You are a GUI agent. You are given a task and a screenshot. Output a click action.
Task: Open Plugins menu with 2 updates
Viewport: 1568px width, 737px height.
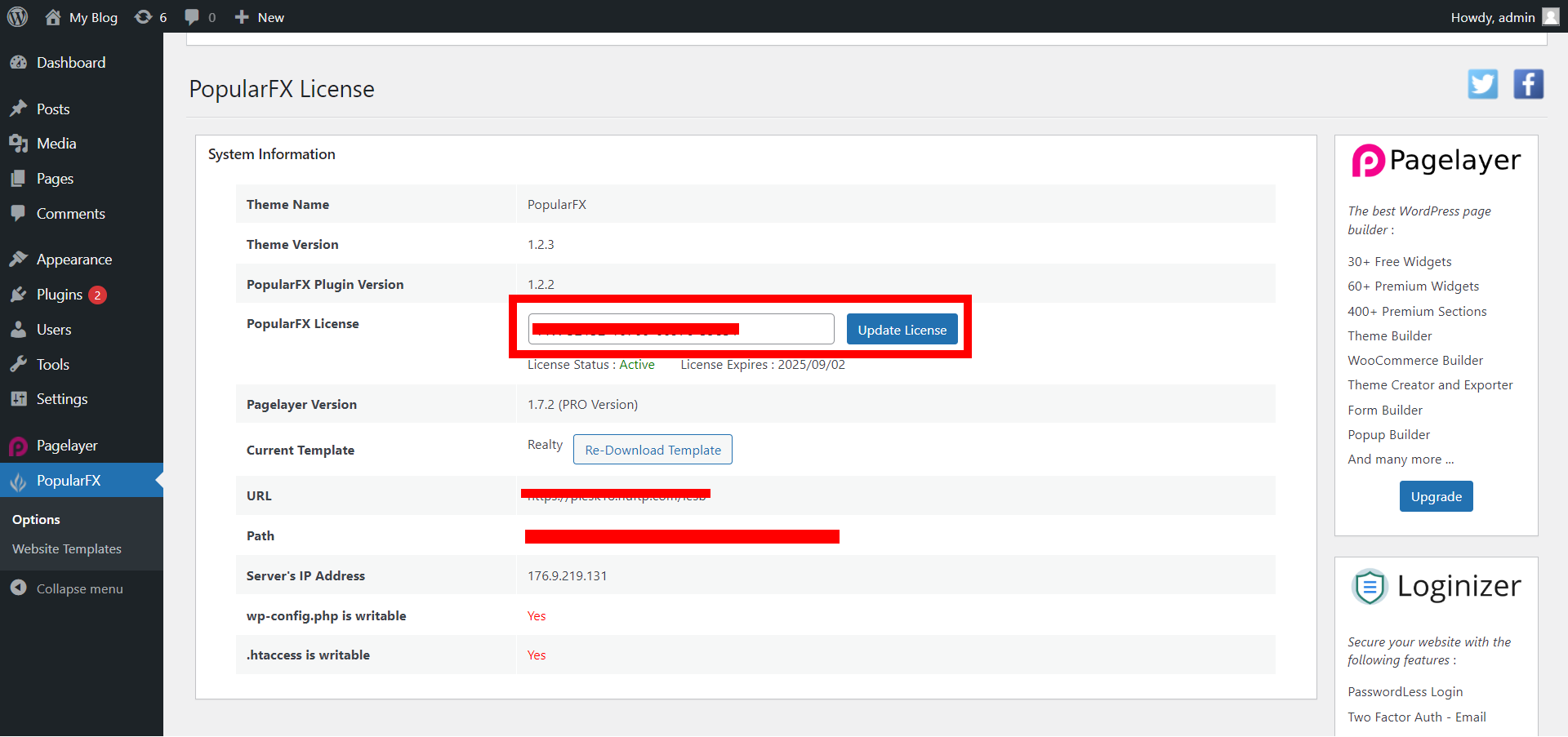click(60, 295)
